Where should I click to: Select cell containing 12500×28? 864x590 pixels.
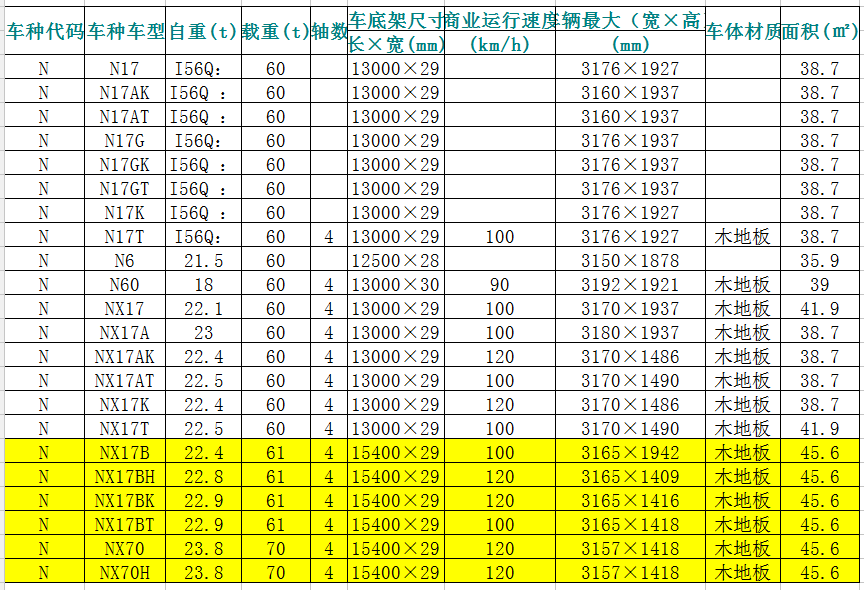(395, 261)
